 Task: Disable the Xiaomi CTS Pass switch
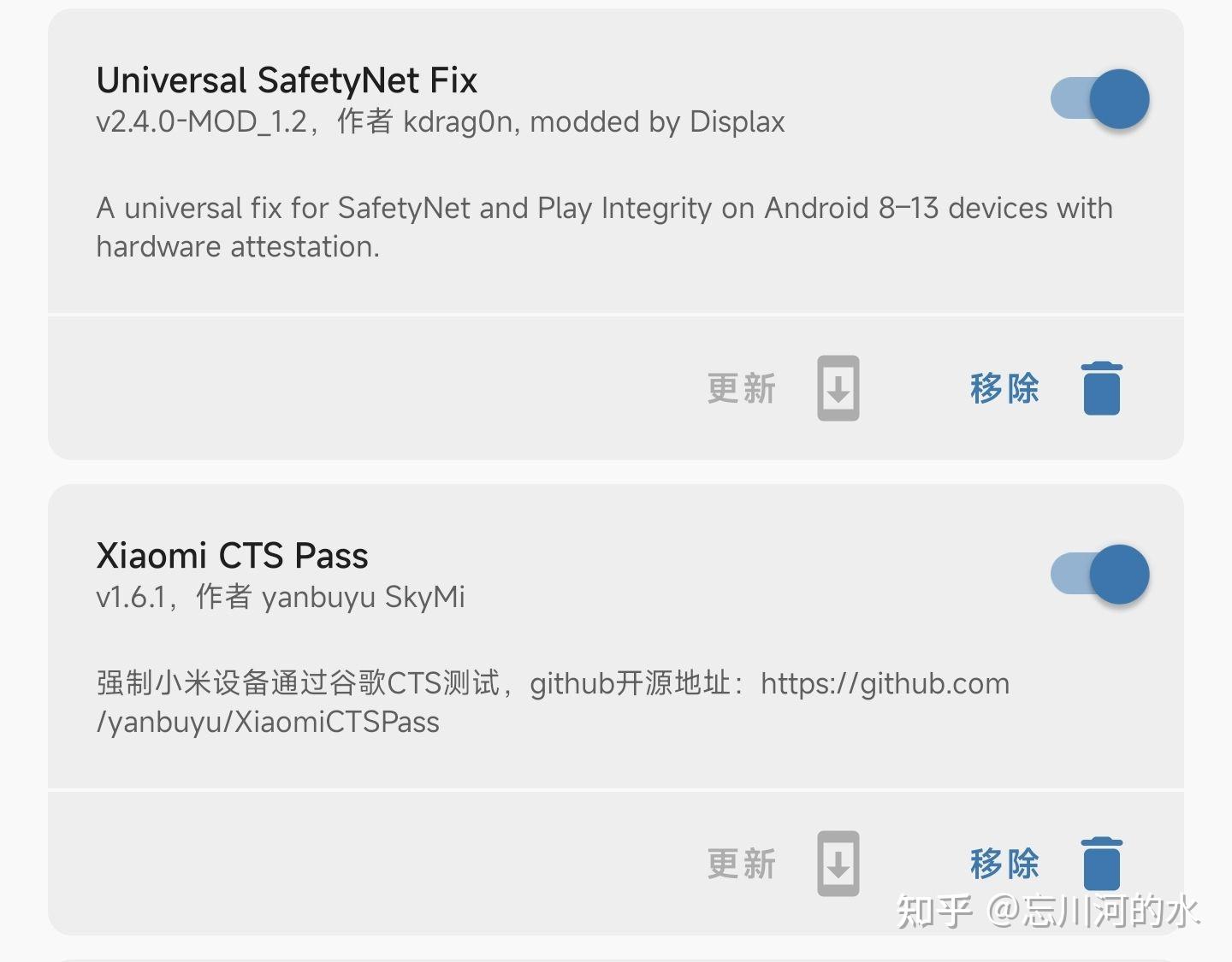pos(1099,575)
